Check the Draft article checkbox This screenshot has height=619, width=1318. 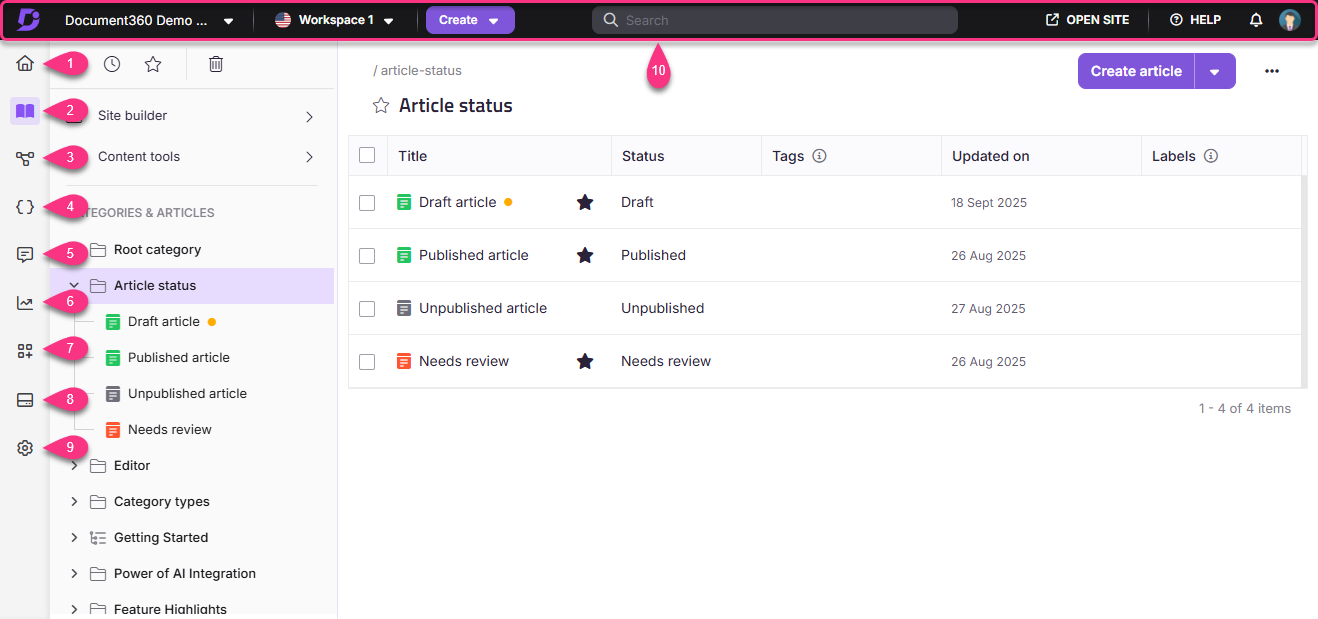click(367, 202)
